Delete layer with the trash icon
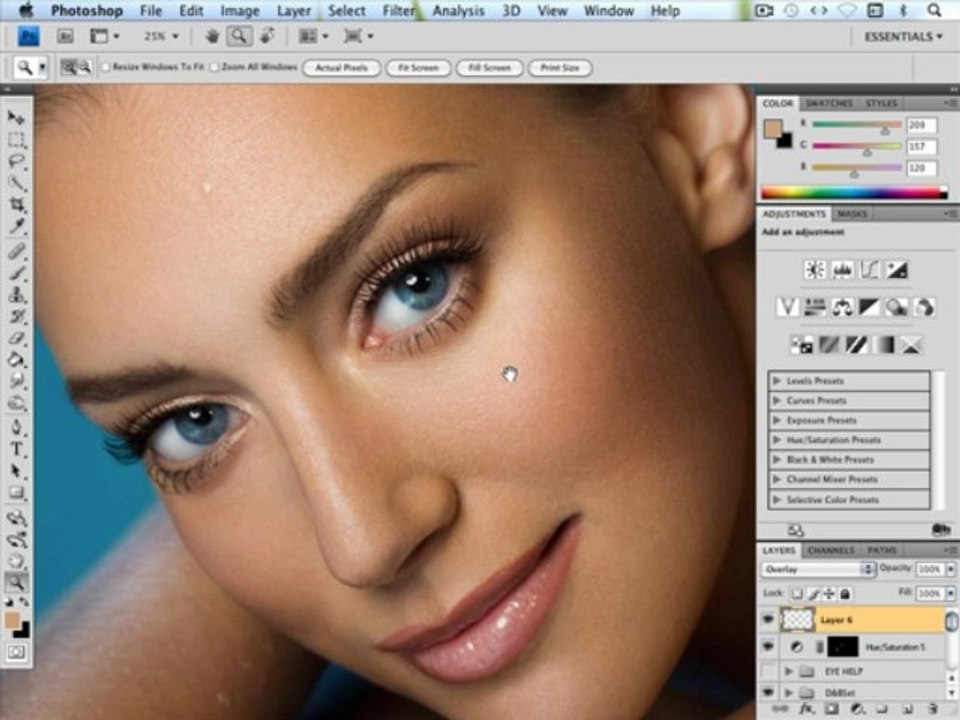The width and height of the screenshot is (960, 720). click(932, 708)
